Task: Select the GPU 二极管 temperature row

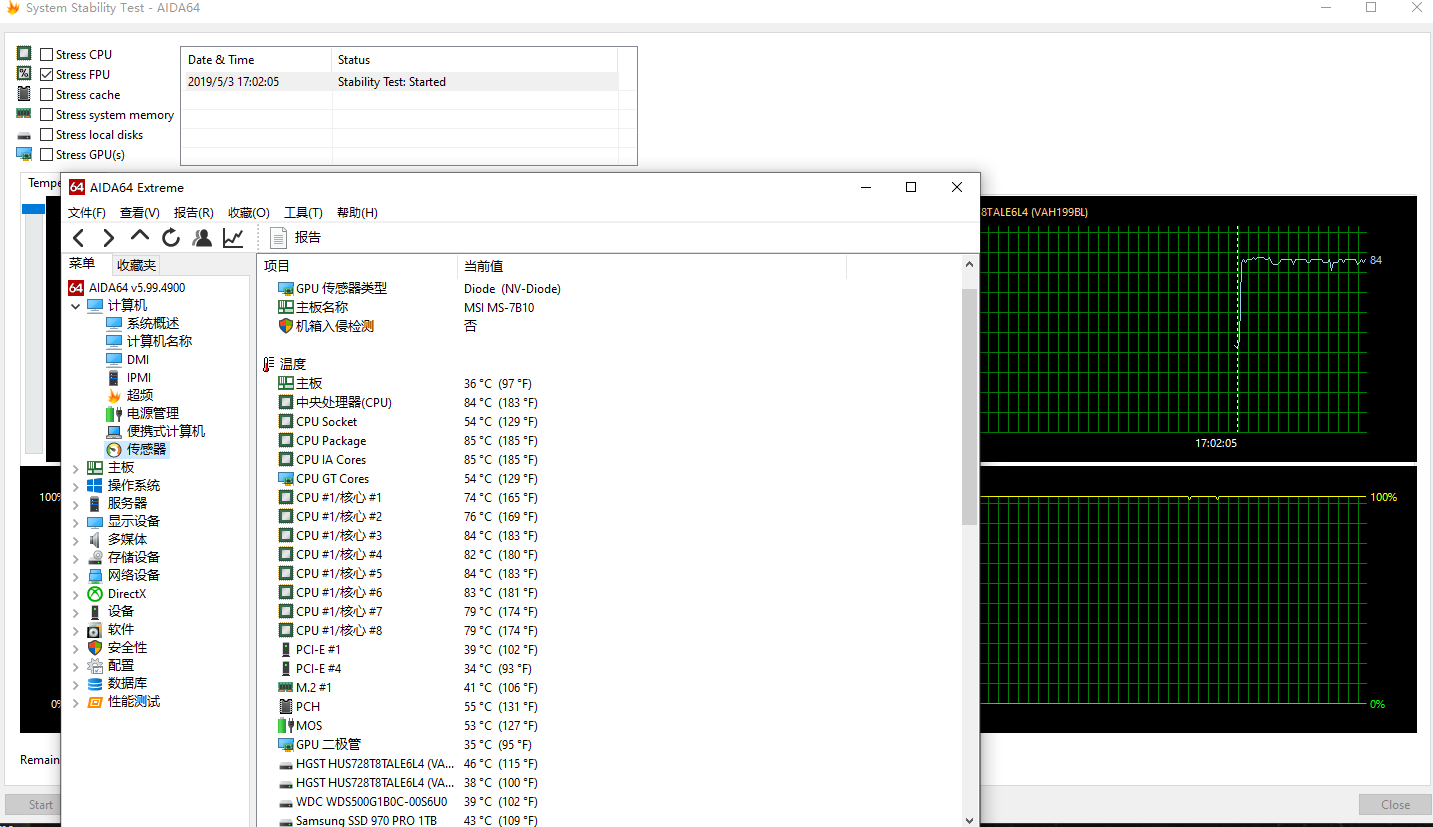Action: pyautogui.click(x=408, y=744)
